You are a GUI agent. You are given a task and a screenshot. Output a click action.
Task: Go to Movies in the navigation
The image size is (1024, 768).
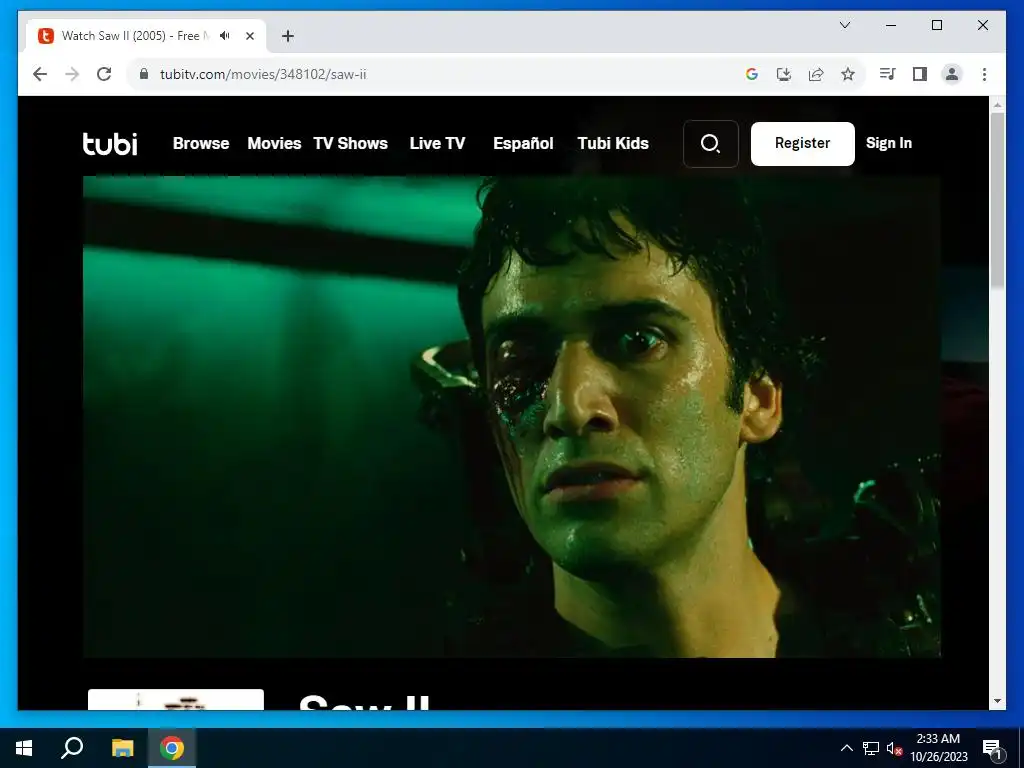point(274,144)
